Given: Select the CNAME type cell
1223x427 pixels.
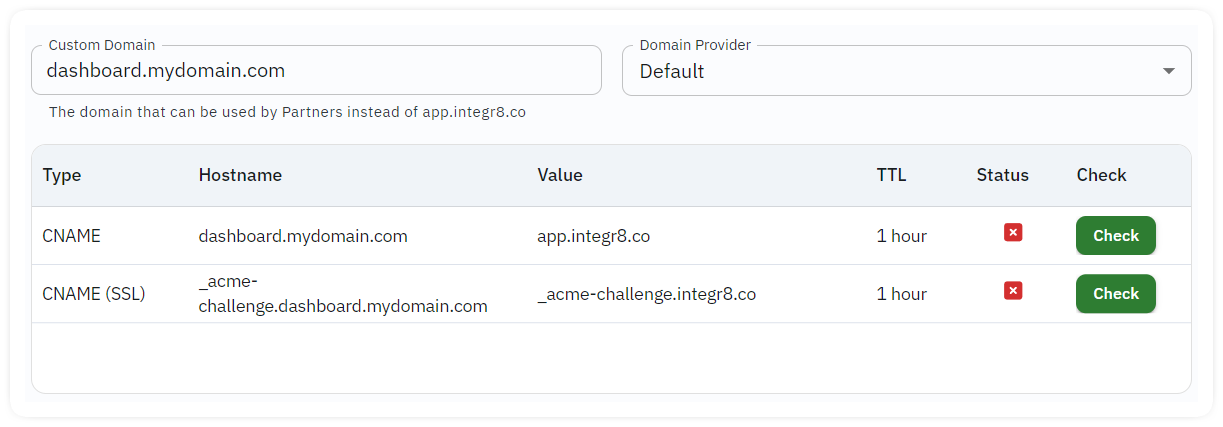Looking at the screenshot, I should click(x=72, y=236).
